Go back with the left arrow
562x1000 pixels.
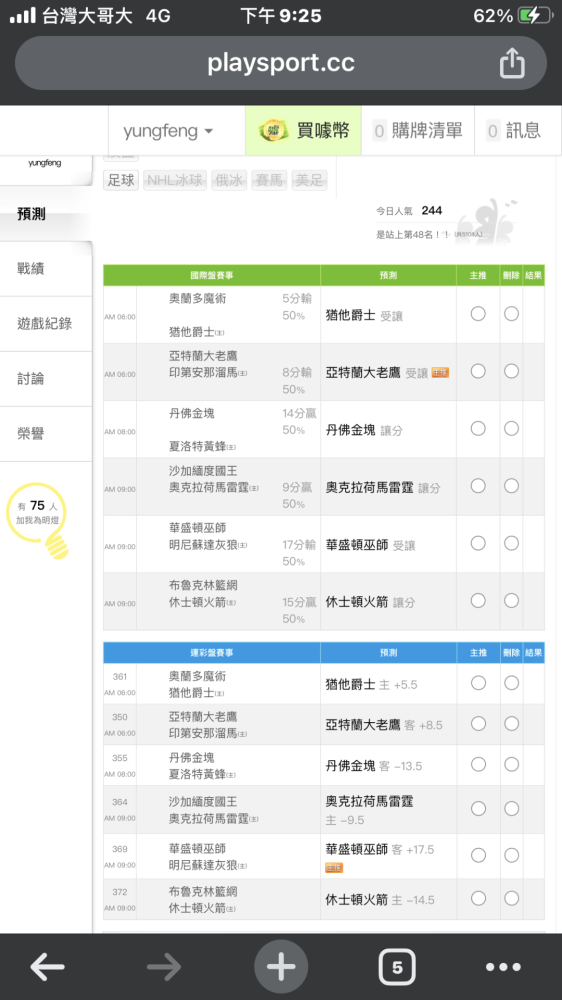click(48, 967)
